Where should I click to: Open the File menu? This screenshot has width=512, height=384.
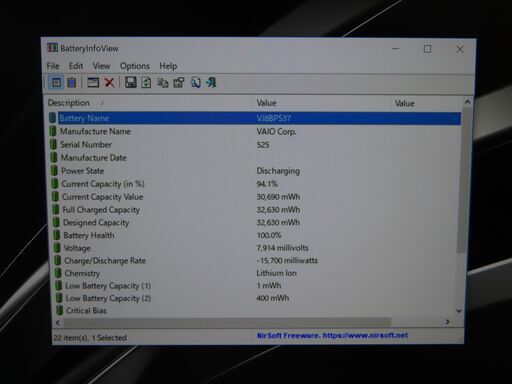(53, 66)
